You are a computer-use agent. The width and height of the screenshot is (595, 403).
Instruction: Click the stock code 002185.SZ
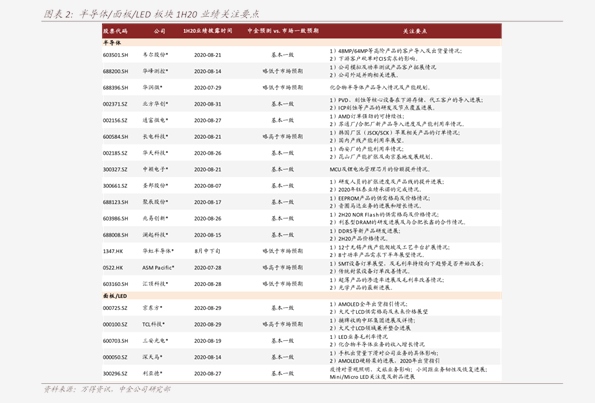115,153
